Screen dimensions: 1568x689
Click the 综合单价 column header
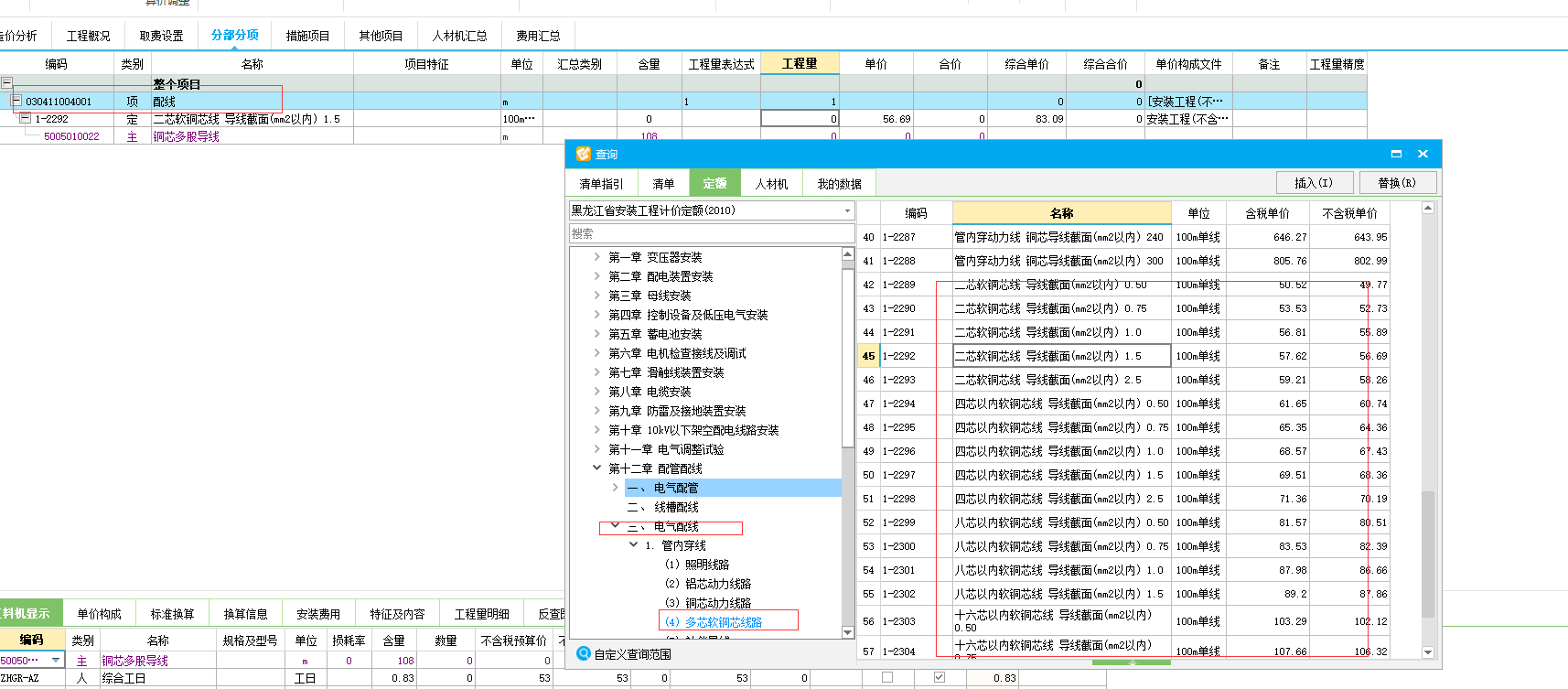click(x=1026, y=64)
